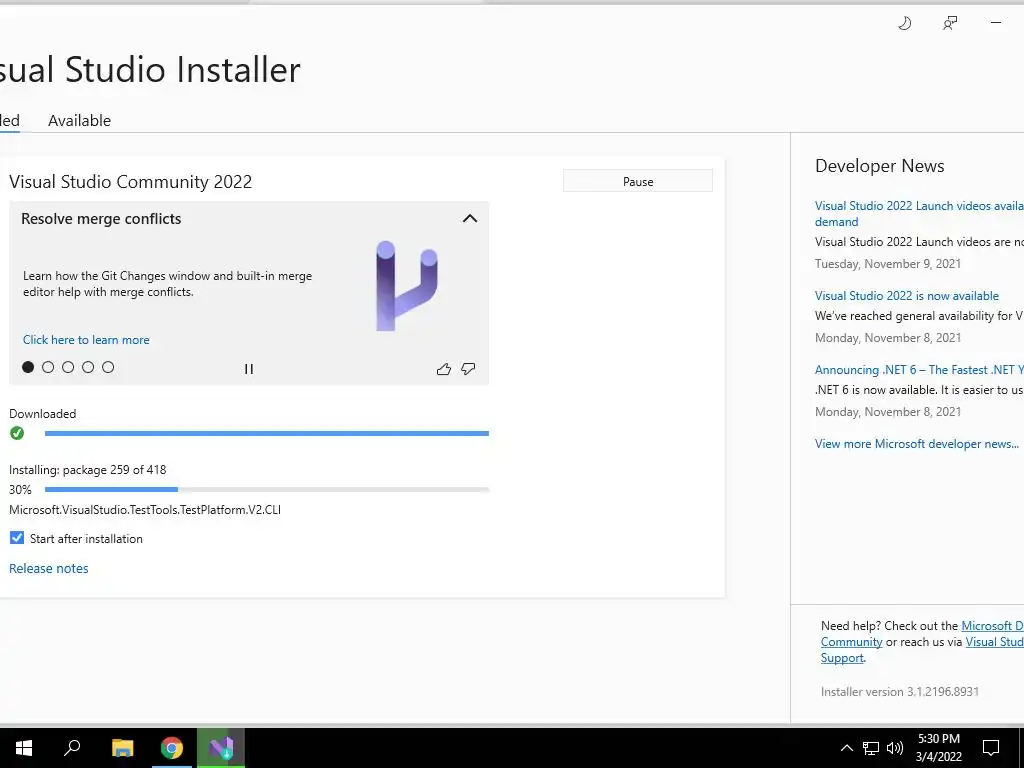The width and height of the screenshot is (1024, 768).
Task: Click the Pause installation button
Action: pyautogui.click(x=637, y=182)
